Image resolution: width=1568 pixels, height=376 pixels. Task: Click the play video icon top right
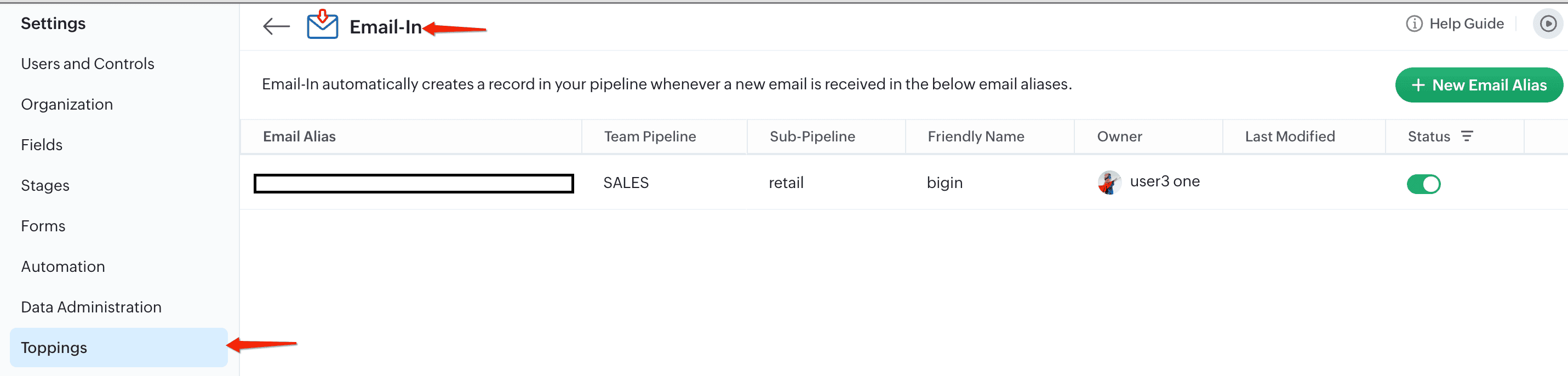(1547, 24)
